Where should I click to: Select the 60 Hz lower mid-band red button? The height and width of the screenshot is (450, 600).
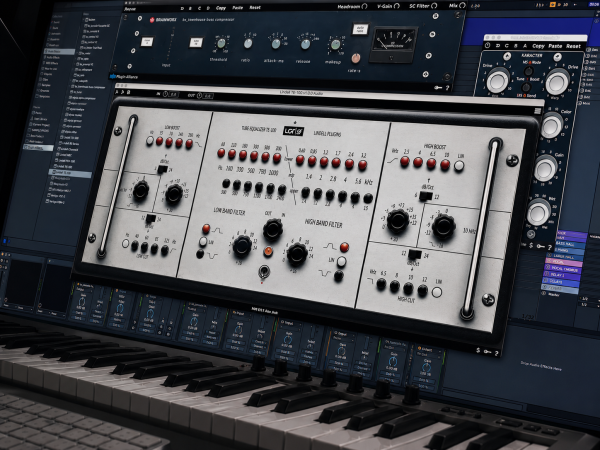click(221, 153)
